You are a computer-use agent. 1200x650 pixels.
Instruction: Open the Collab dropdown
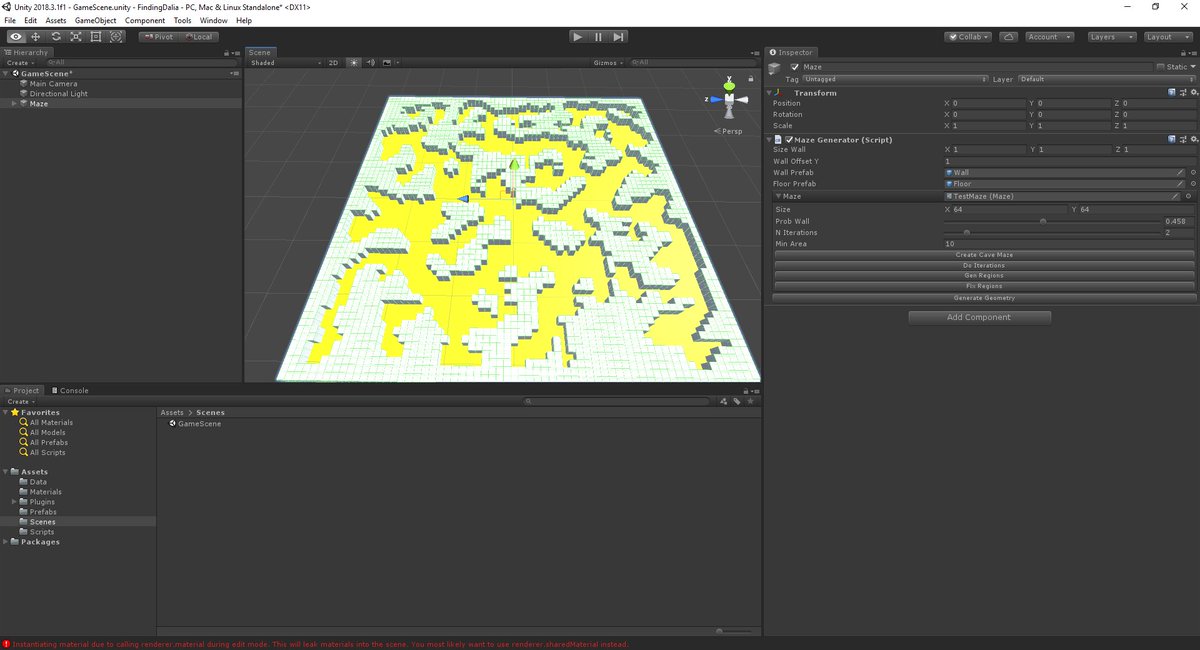click(x=968, y=36)
